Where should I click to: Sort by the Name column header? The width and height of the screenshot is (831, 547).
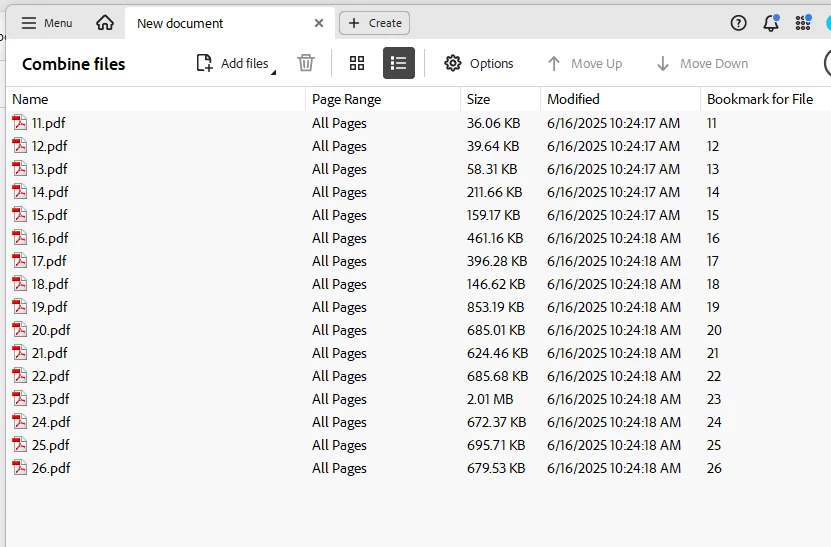point(156,99)
